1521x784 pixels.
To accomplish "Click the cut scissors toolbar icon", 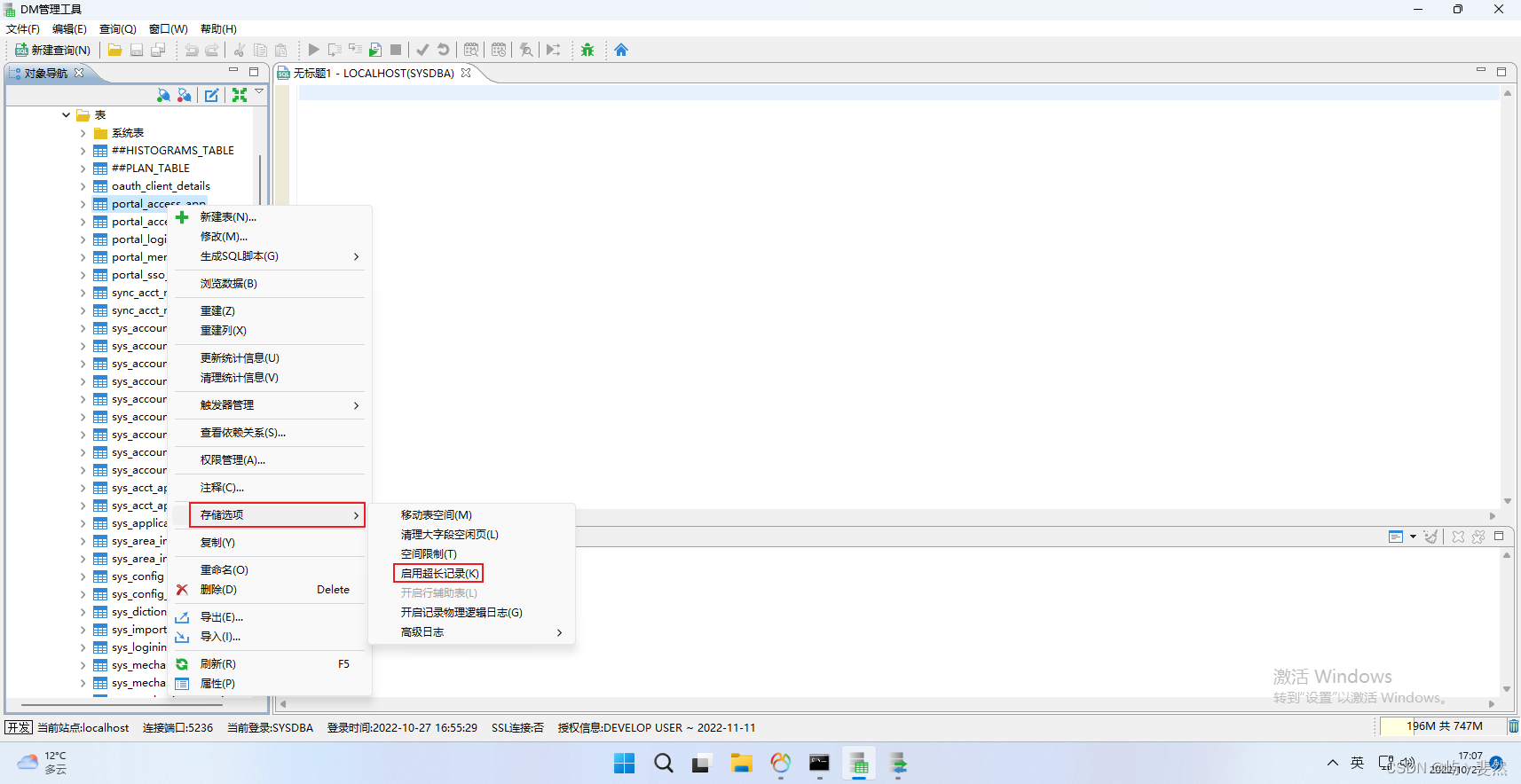I will pyautogui.click(x=240, y=50).
